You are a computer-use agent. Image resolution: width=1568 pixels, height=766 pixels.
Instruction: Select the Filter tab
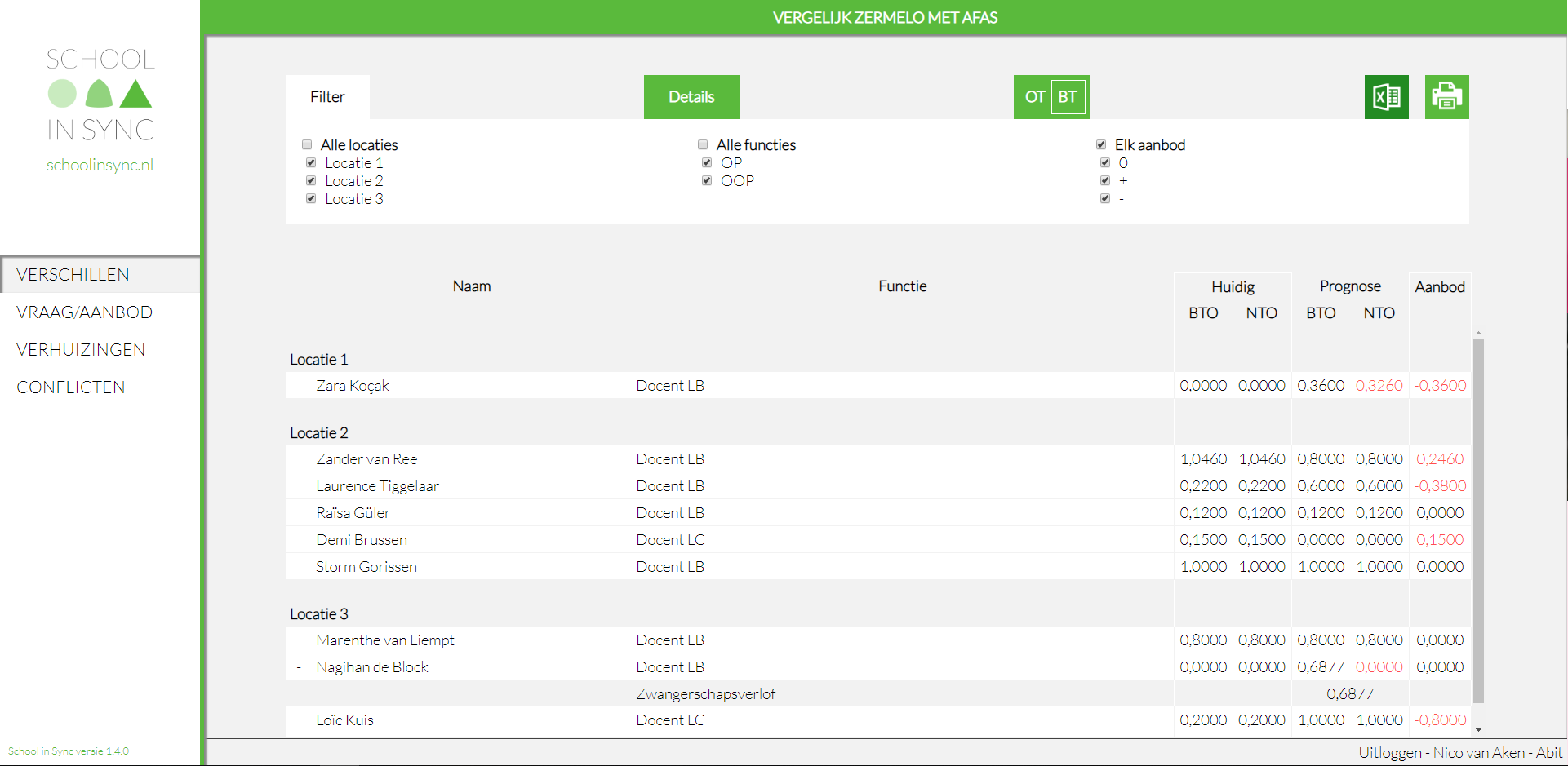[x=326, y=96]
